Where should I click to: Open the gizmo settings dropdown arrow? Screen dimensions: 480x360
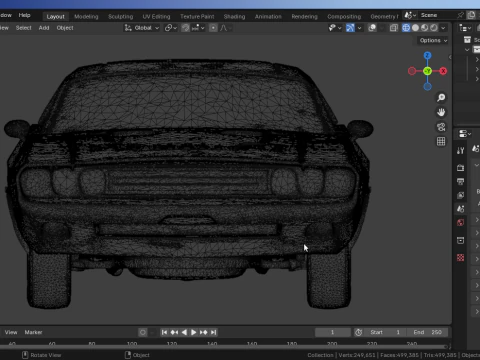coord(359,28)
